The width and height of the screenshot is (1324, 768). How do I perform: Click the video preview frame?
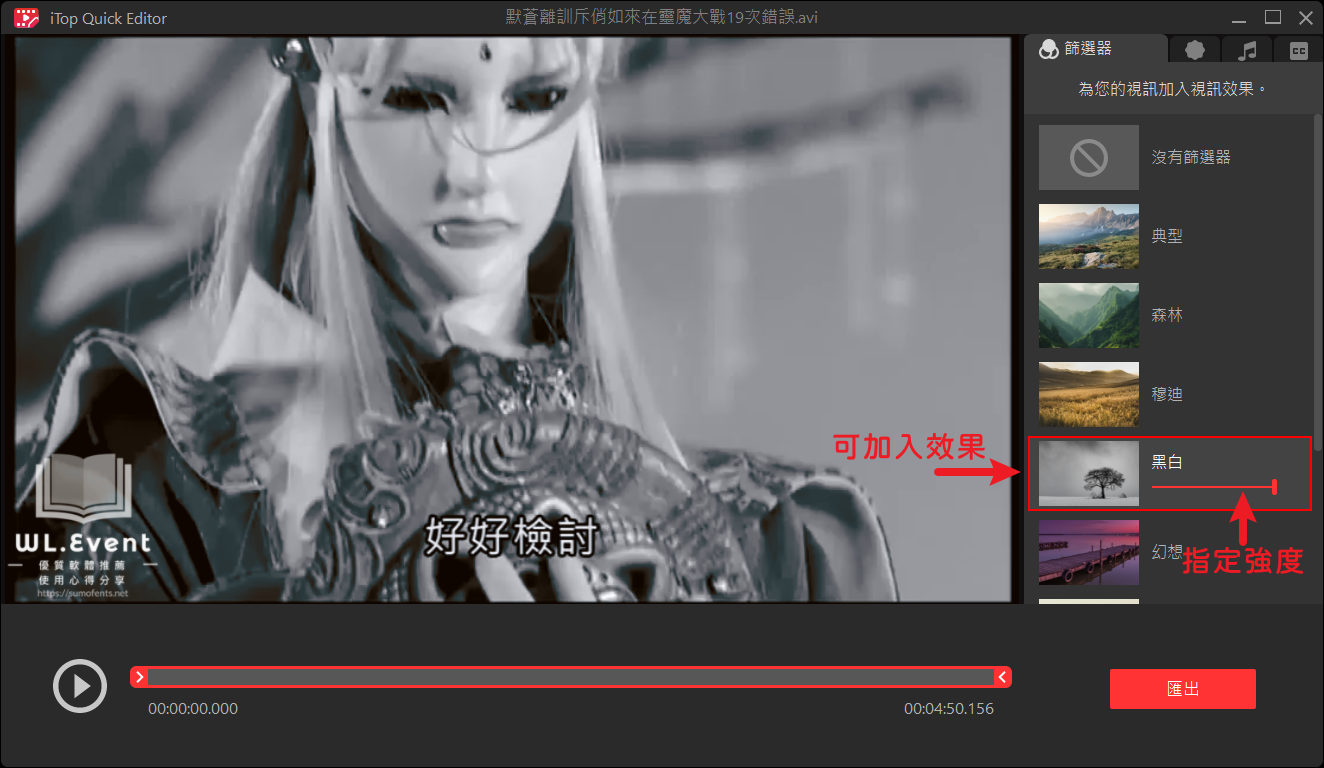(512, 319)
